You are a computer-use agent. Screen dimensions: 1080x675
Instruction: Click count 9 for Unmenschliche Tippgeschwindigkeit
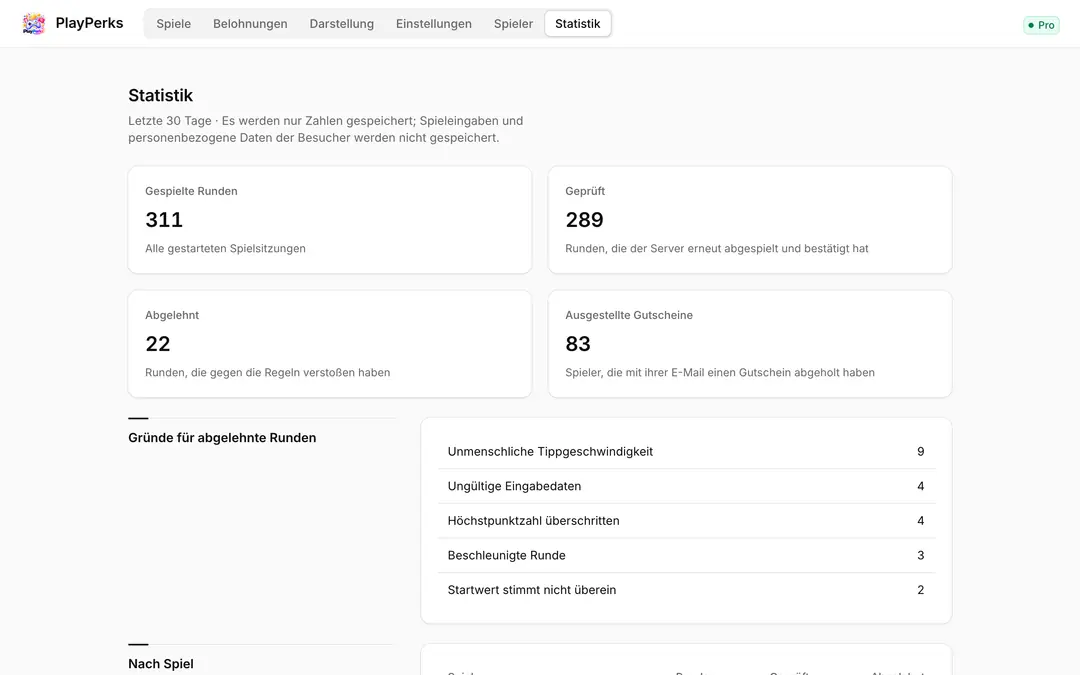920,451
